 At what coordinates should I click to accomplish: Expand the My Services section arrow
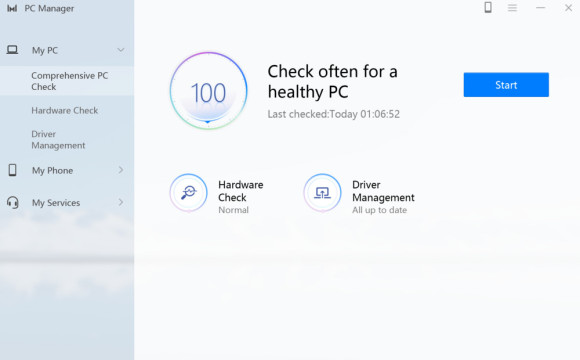click(121, 202)
